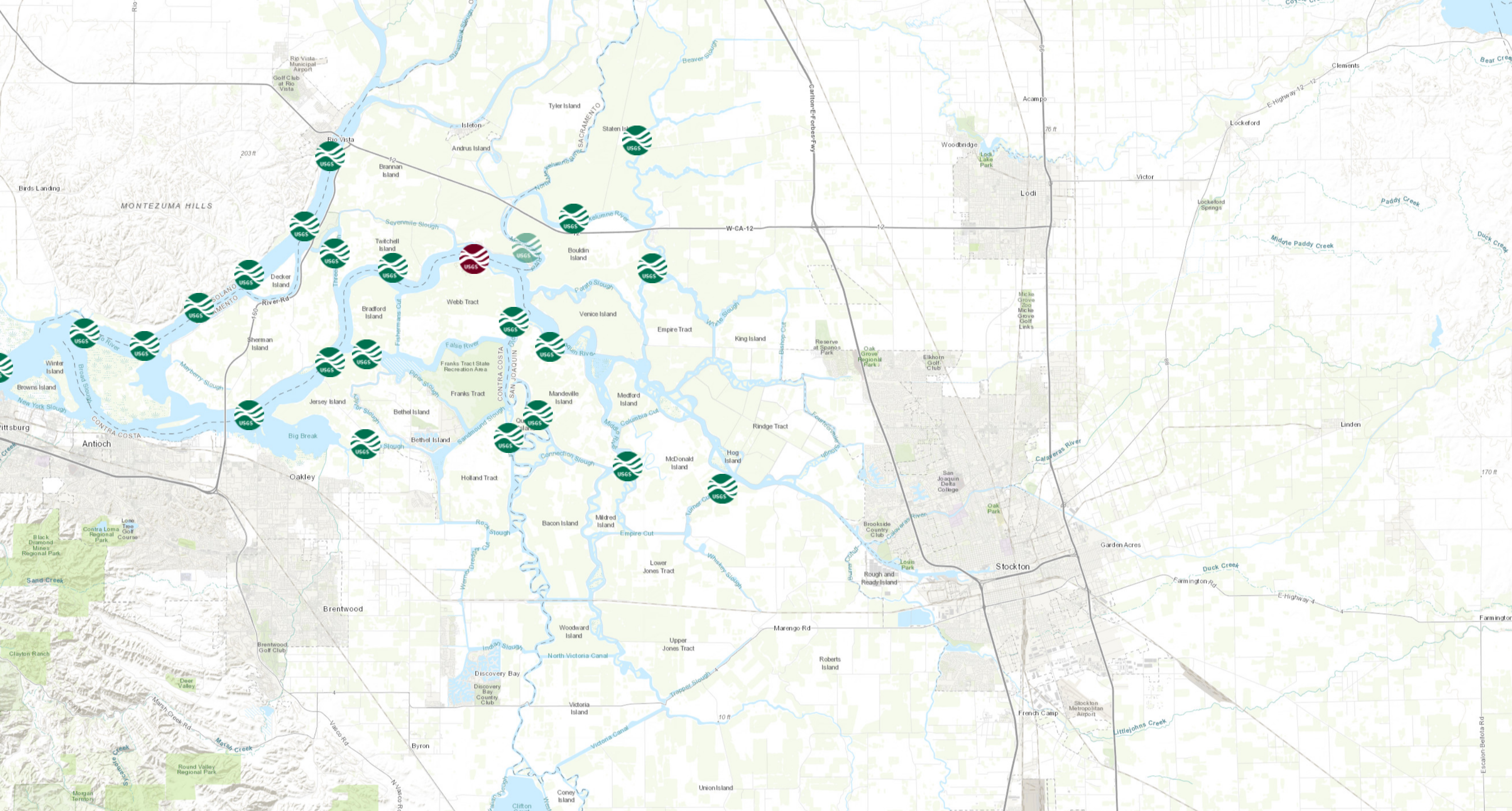Click the Lodi city label

click(x=1028, y=193)
